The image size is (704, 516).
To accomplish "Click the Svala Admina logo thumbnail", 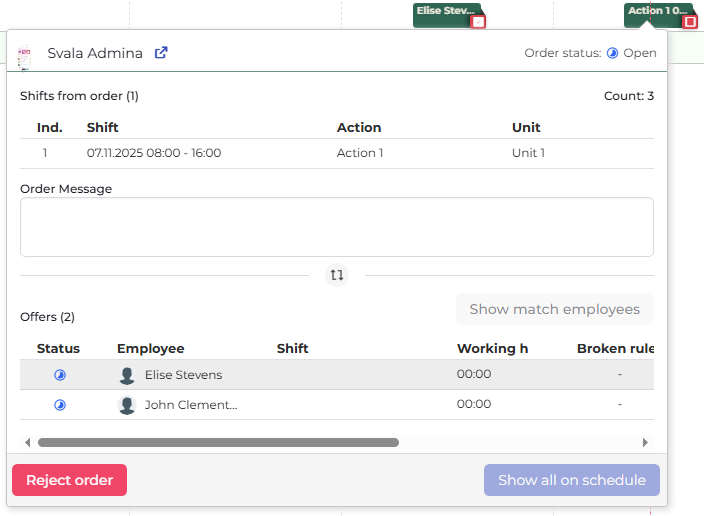I will click(x=26, y=54).
